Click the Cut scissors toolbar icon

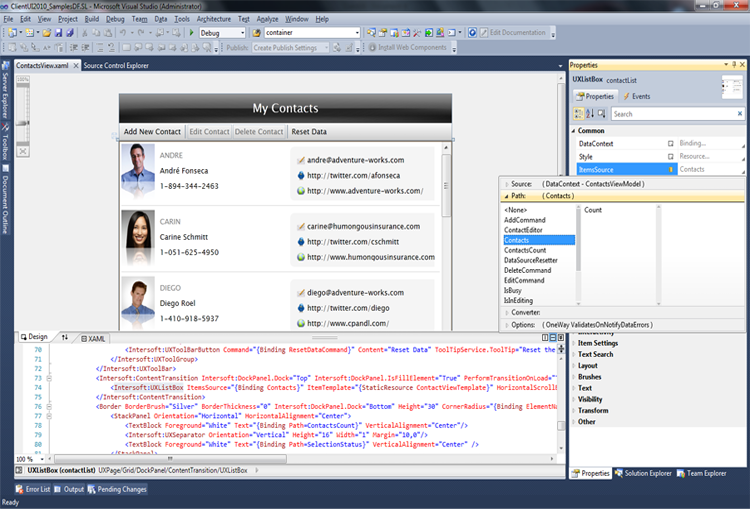pyautogui.click(x=85, y=33)
